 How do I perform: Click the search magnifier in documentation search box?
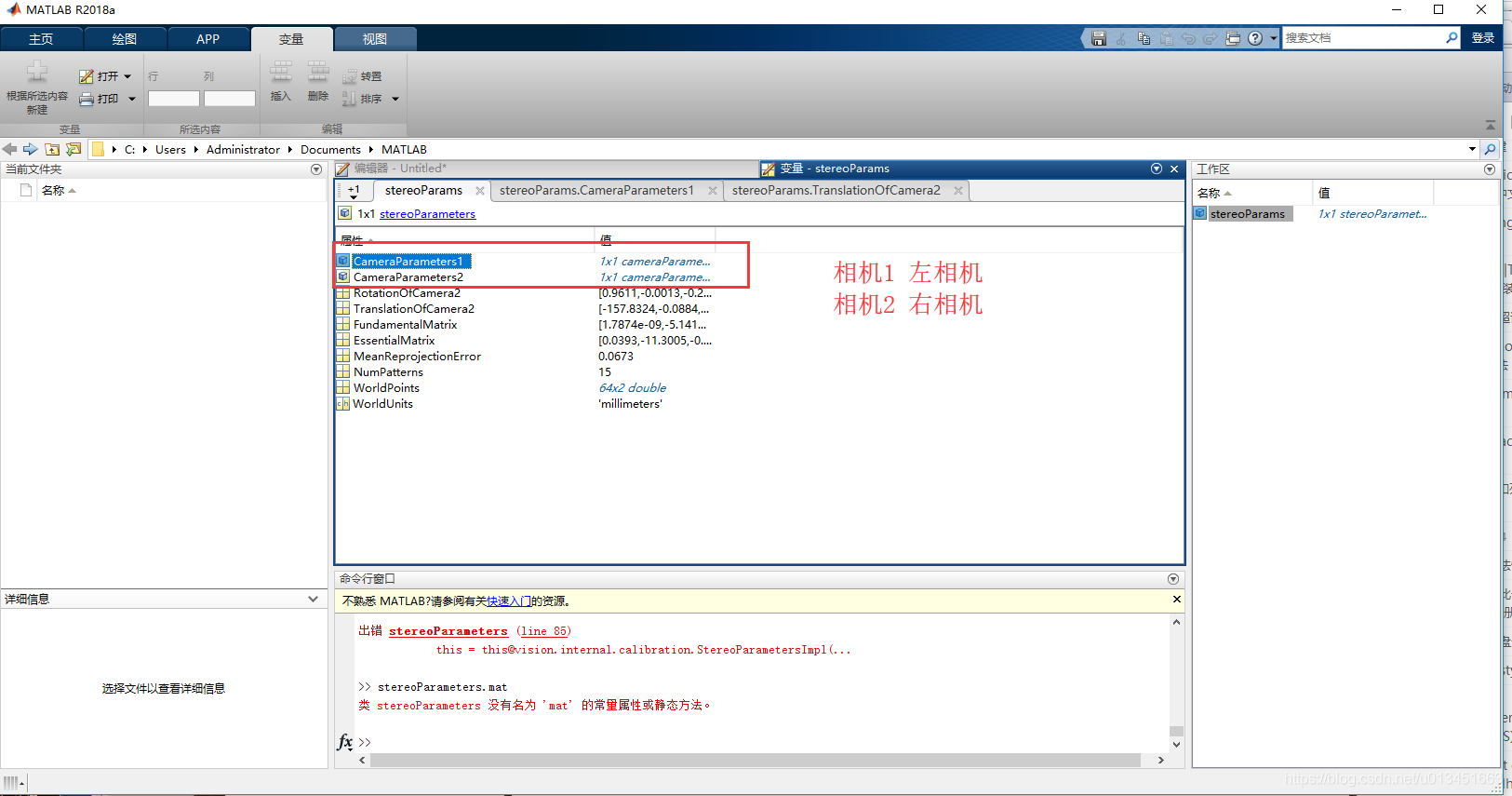coord(1452,38)
